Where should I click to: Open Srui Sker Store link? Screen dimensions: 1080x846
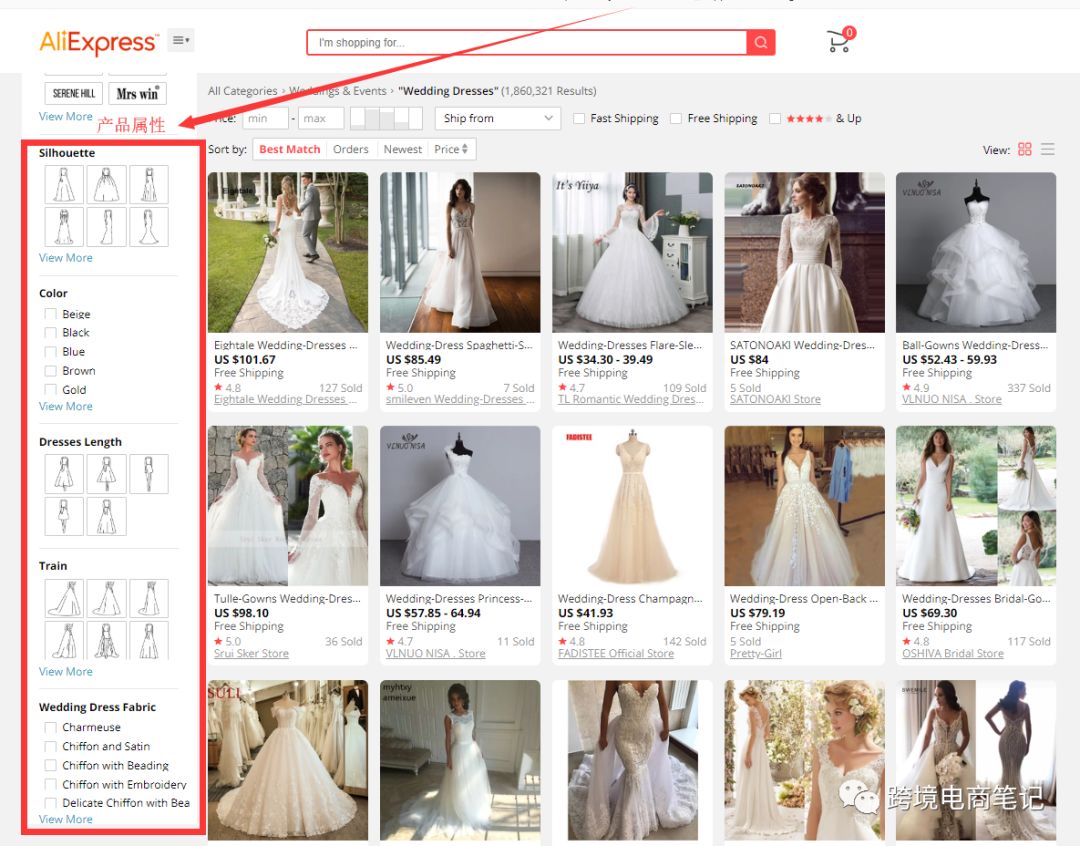pyautogui.click(x=251, y=653)
